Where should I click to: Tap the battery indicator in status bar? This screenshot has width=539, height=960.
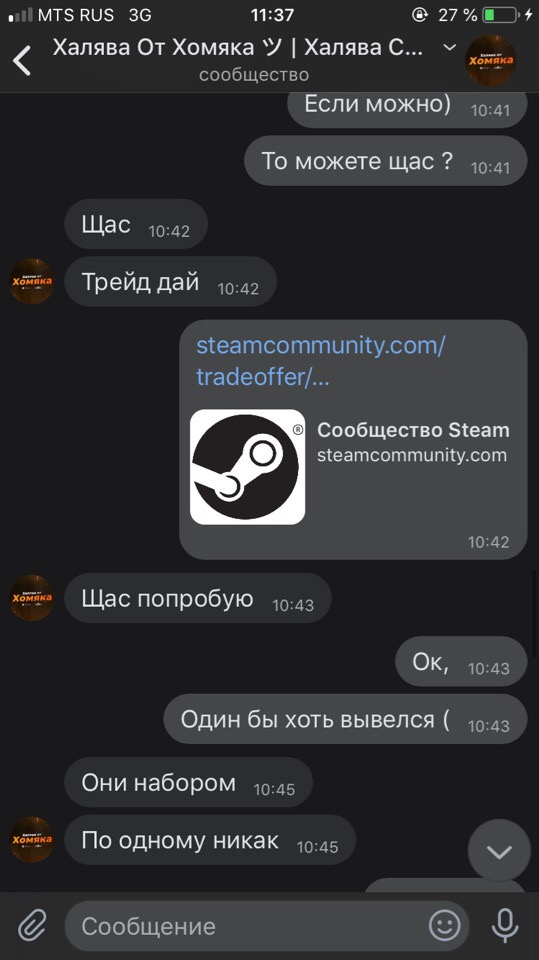coord(500,15)
